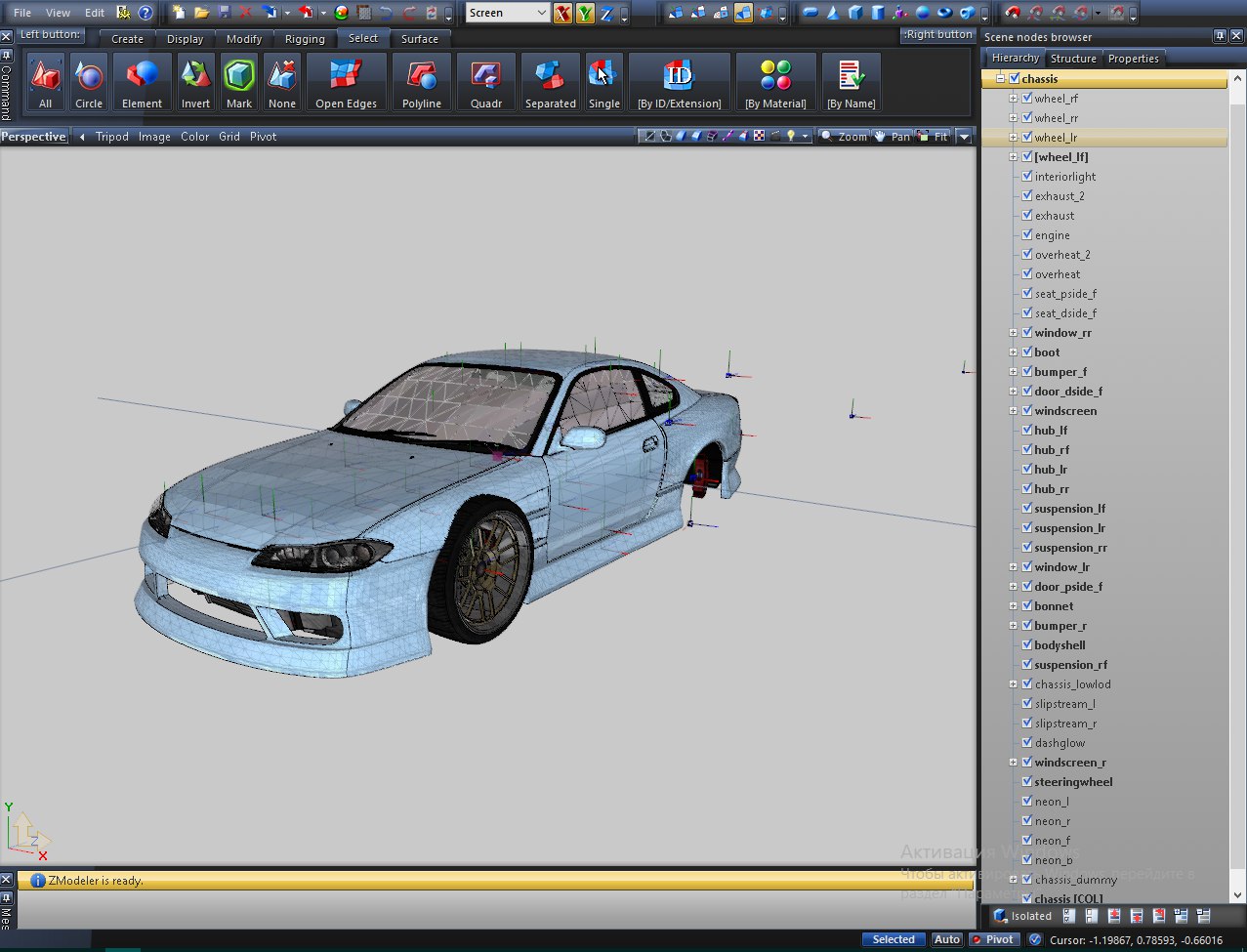This screenshot has width=1247, height=952.
Task: Select the Open Edges tool
Action: 347,83
